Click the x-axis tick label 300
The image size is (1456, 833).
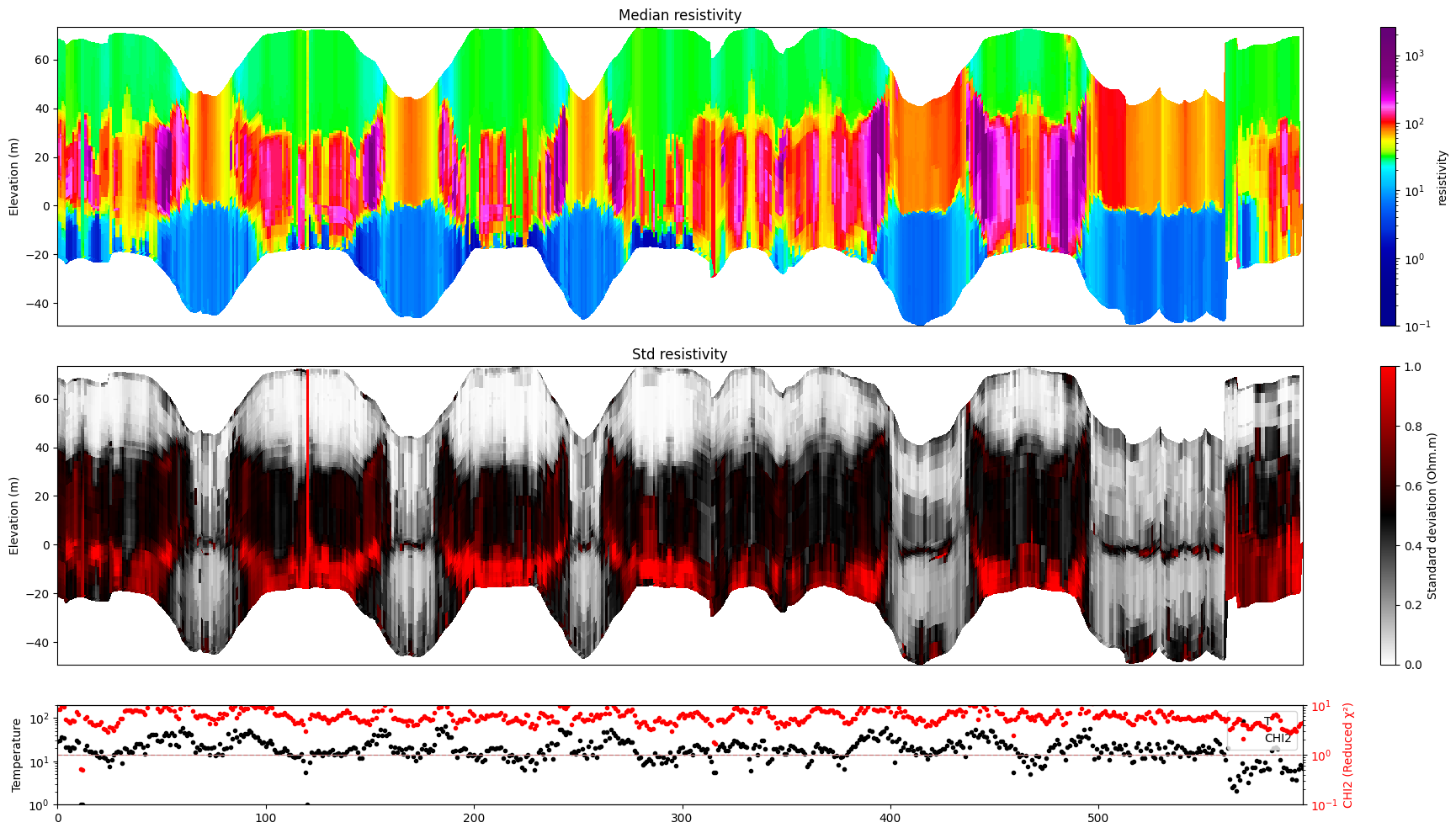coord(682,817)
